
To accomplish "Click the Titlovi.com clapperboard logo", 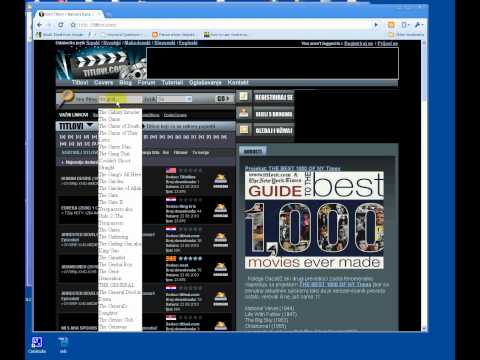I will [101, 64].
